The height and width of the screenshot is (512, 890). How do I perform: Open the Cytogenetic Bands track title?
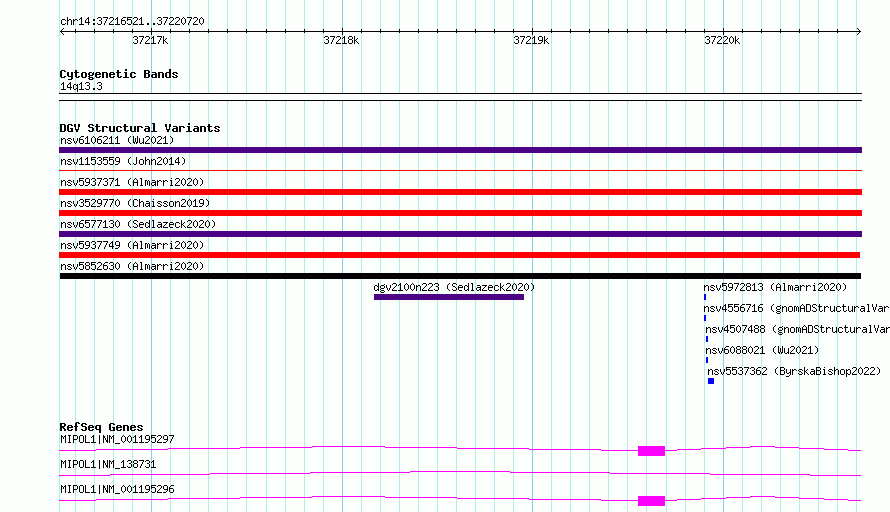tap(119, 74)
